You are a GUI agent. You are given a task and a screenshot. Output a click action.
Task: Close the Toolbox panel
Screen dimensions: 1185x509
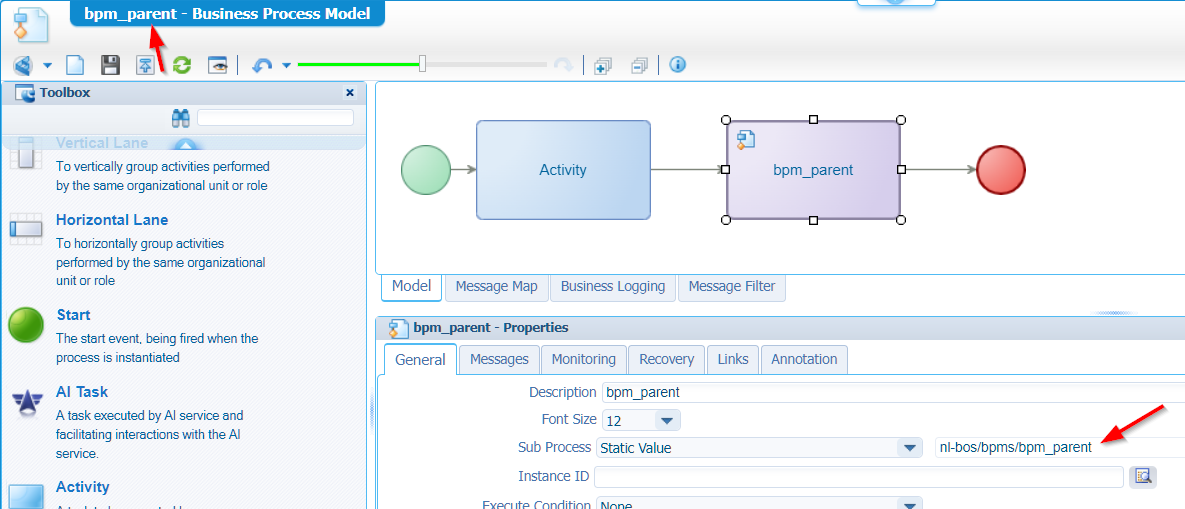pos(350,92)
